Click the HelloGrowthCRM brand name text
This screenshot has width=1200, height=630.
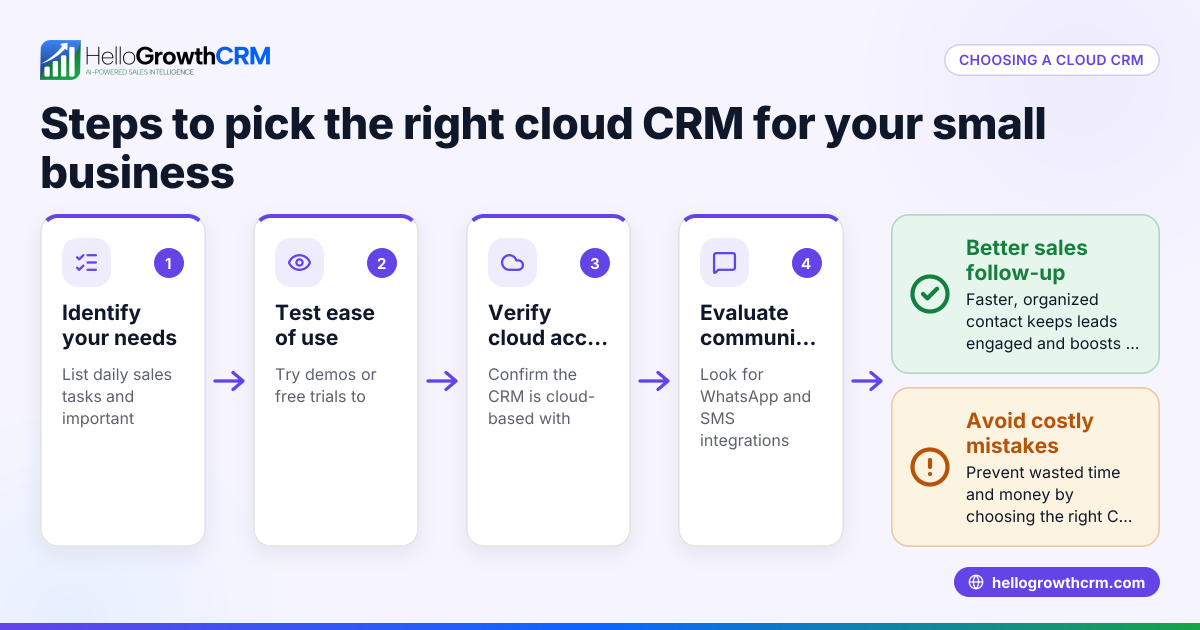178,56
